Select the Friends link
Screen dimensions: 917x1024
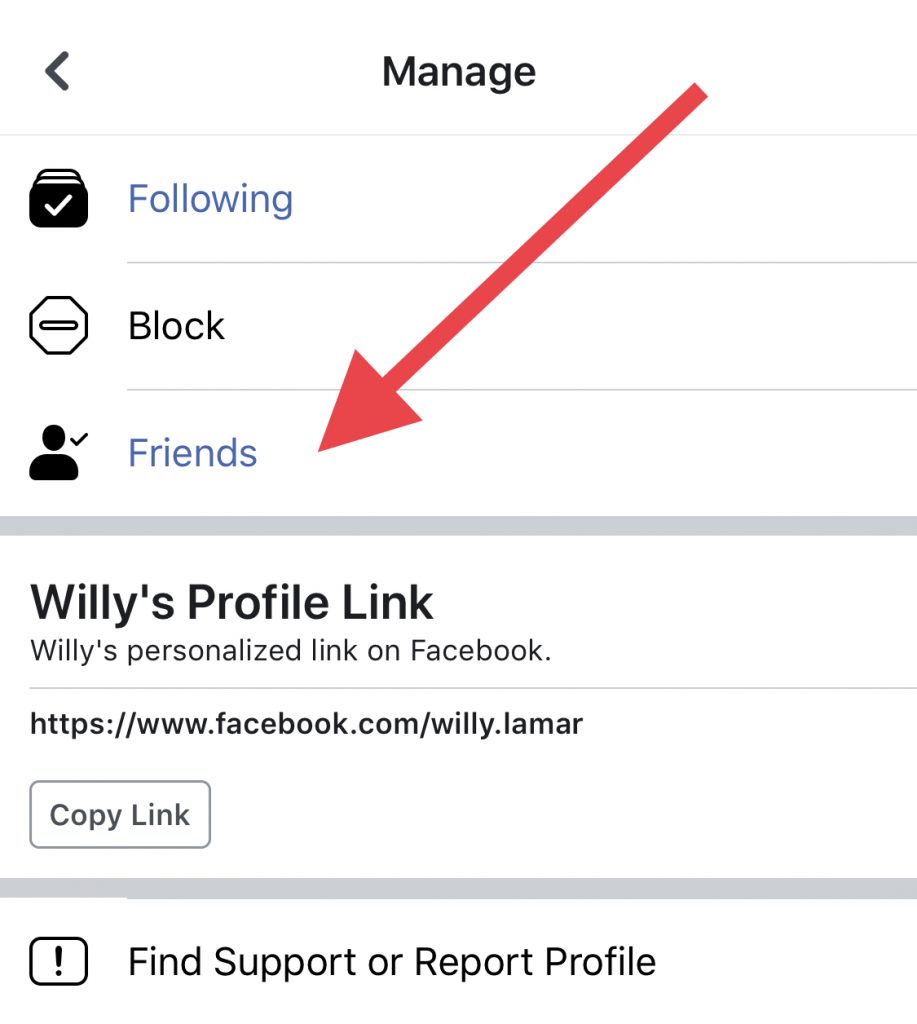point(192,452)
